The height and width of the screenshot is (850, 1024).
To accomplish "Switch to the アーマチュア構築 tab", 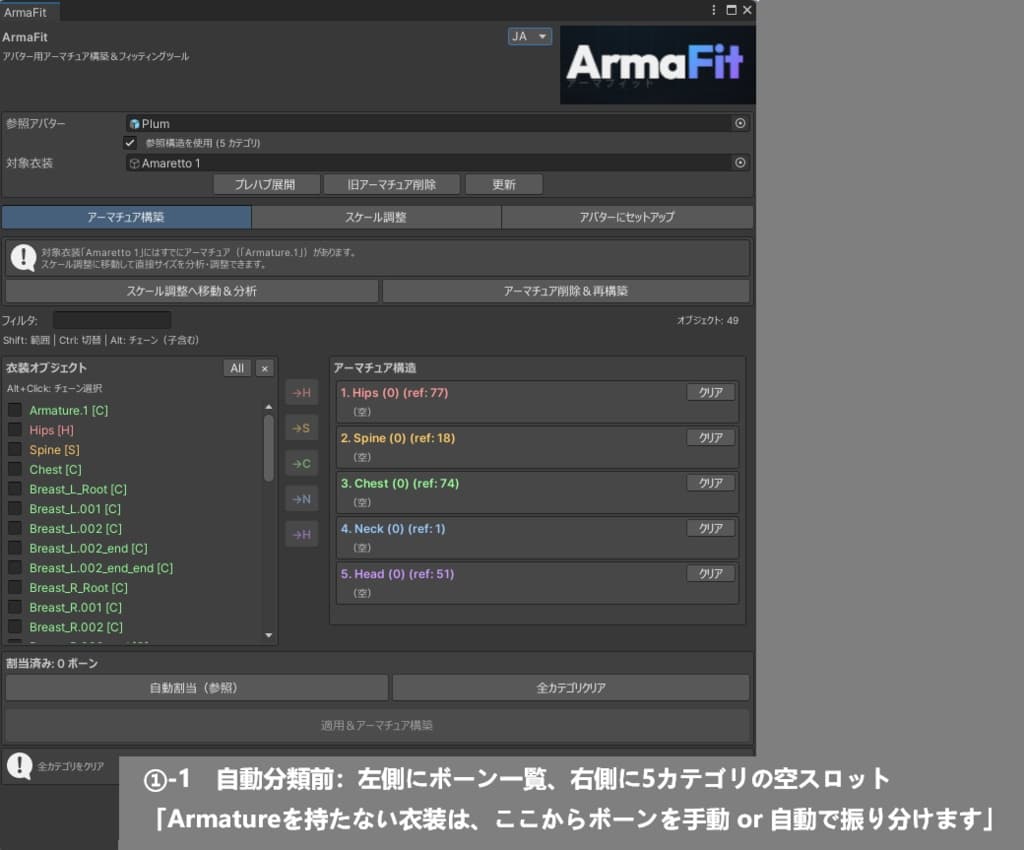I will [x=126, y=217].
